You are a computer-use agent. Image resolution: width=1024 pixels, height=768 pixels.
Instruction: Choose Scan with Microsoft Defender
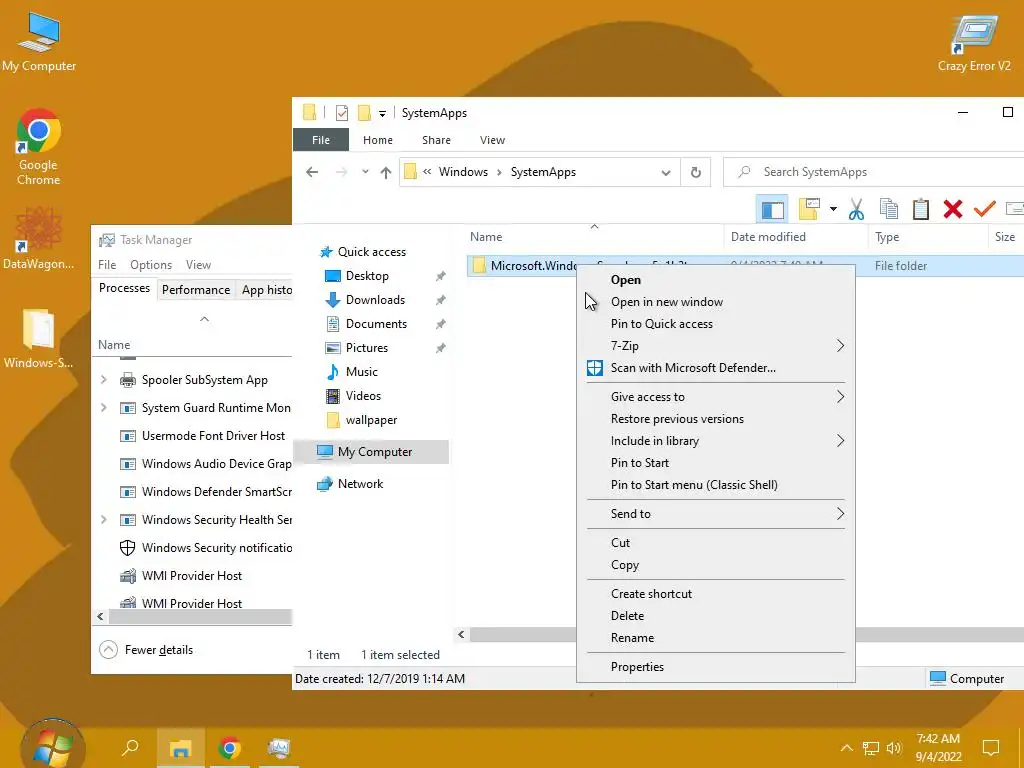[716, 368]
